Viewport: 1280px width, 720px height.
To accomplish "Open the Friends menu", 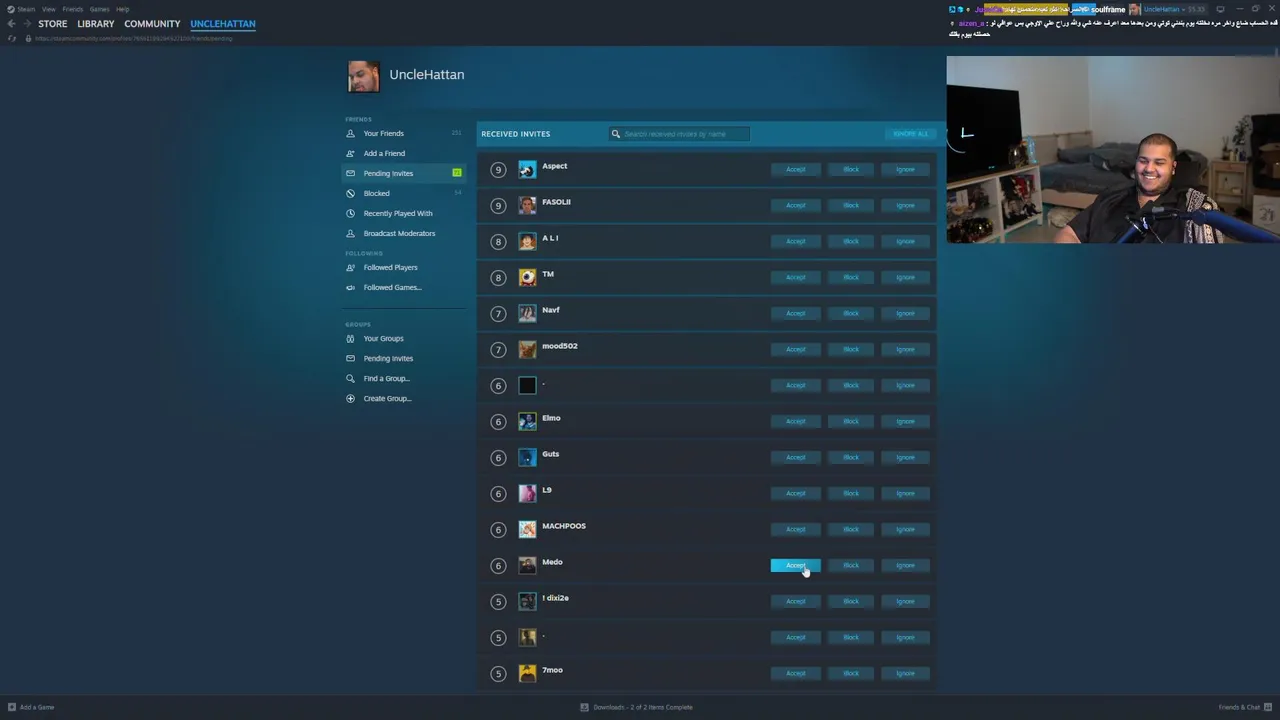I will [73, 9].
